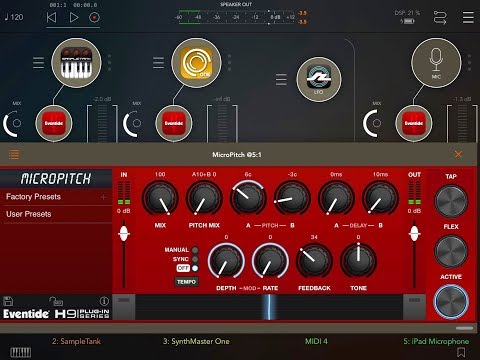Click the MOD RATE knob
480x360 pixels.
(270, 261)
